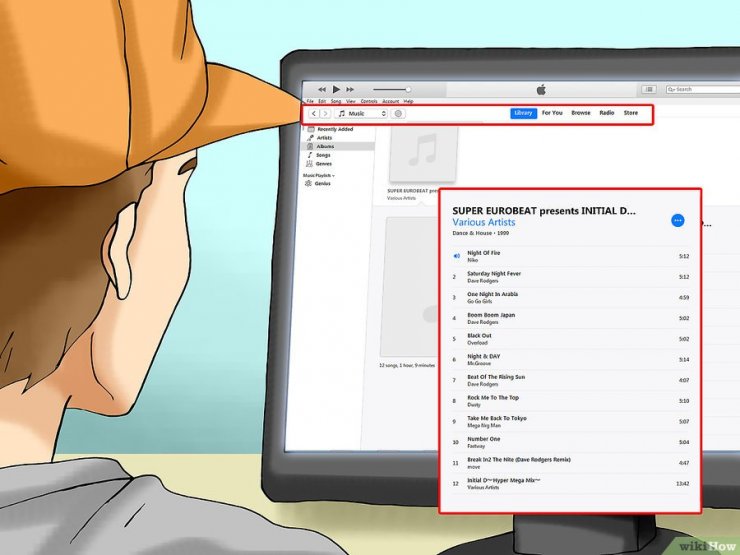This screenshot has width=740, height=555.
Task: Open the File menu
Action: tap(310, 101)
